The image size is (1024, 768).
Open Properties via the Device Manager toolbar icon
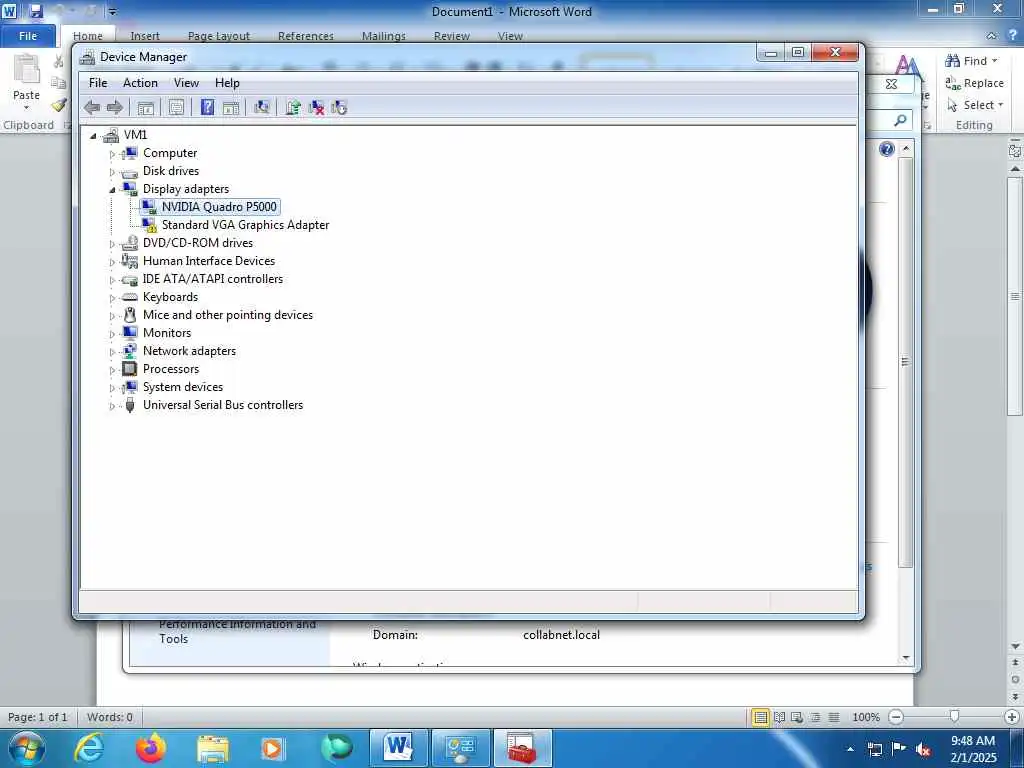tap(176, 108)
